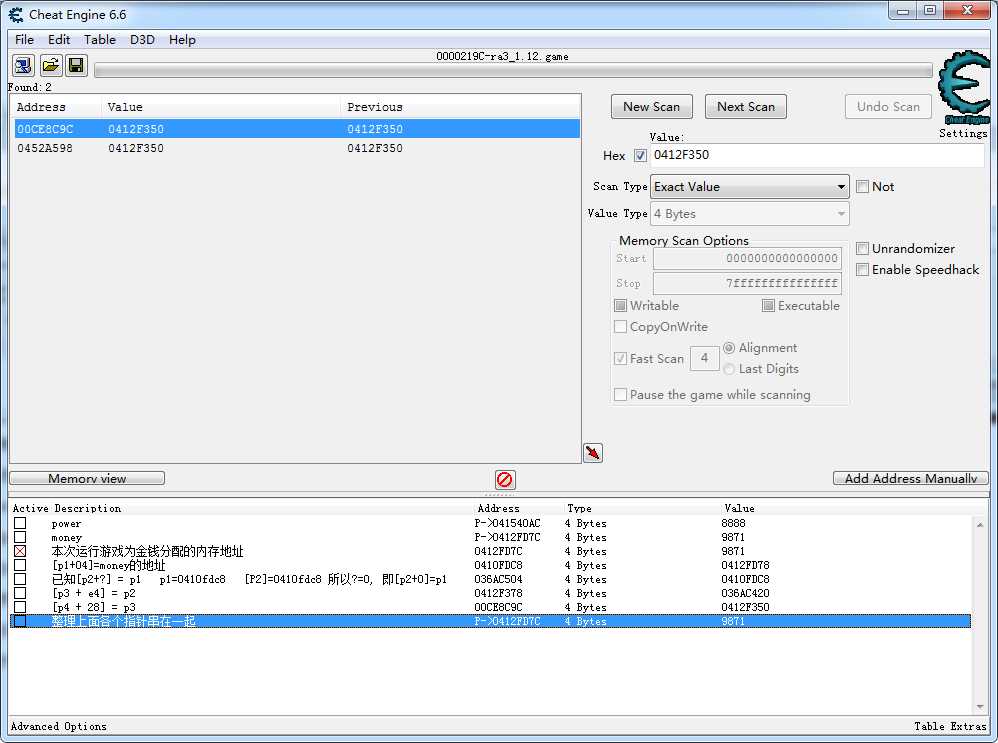Image resolution: width=998 pixels, height=743 pixels.
Task: Click the New Scan button
Action: coord(652,106)
